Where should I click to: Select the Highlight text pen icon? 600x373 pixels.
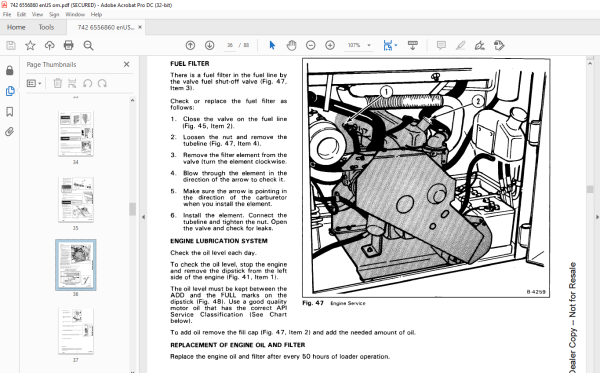(460, 45)
